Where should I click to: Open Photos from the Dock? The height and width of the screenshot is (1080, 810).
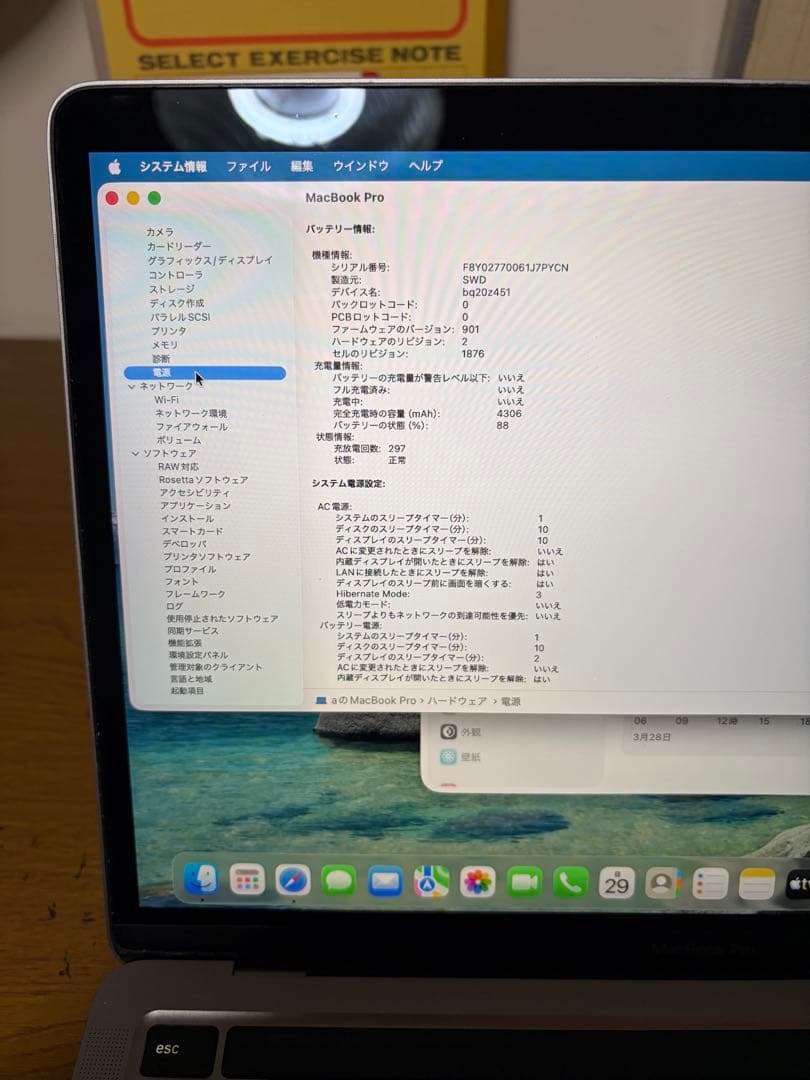[477, 882]
